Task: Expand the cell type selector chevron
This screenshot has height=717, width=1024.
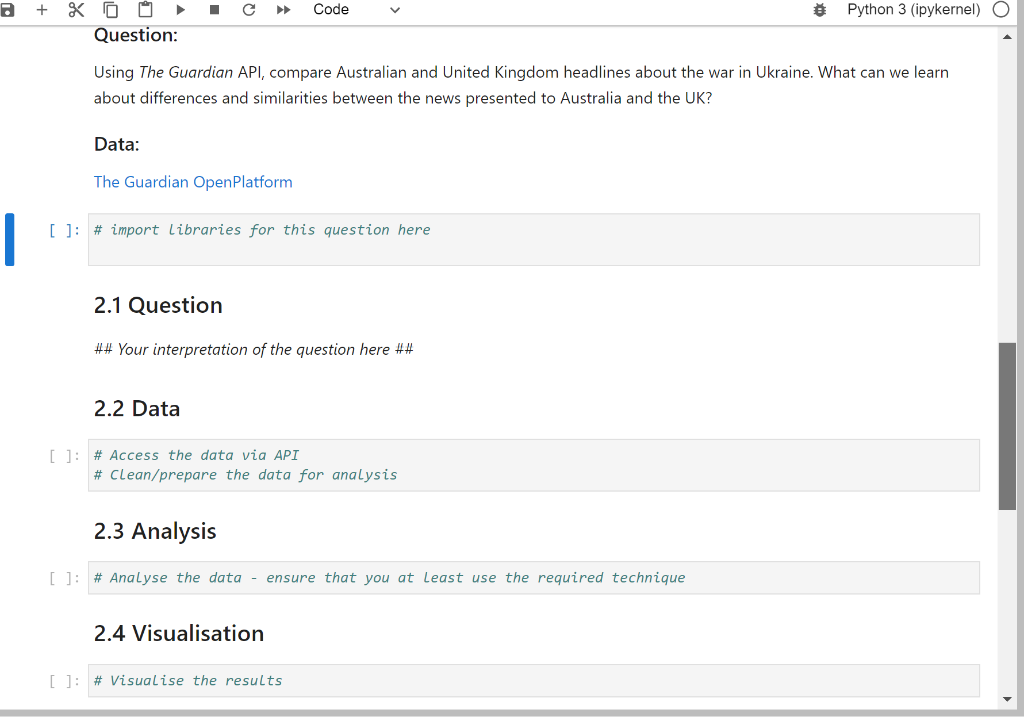Action: 394,10
